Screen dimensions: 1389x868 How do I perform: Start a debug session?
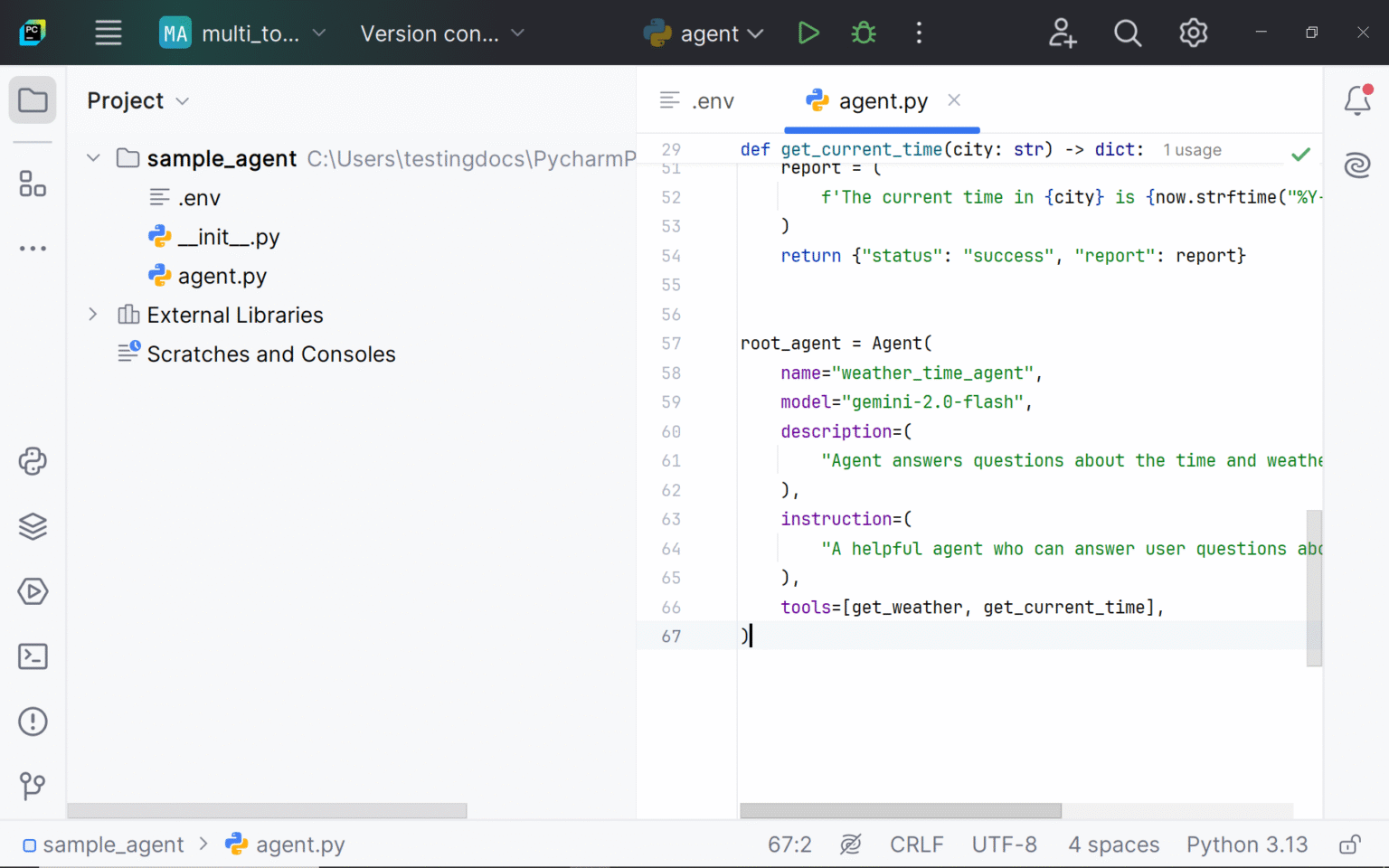point(863,33)
